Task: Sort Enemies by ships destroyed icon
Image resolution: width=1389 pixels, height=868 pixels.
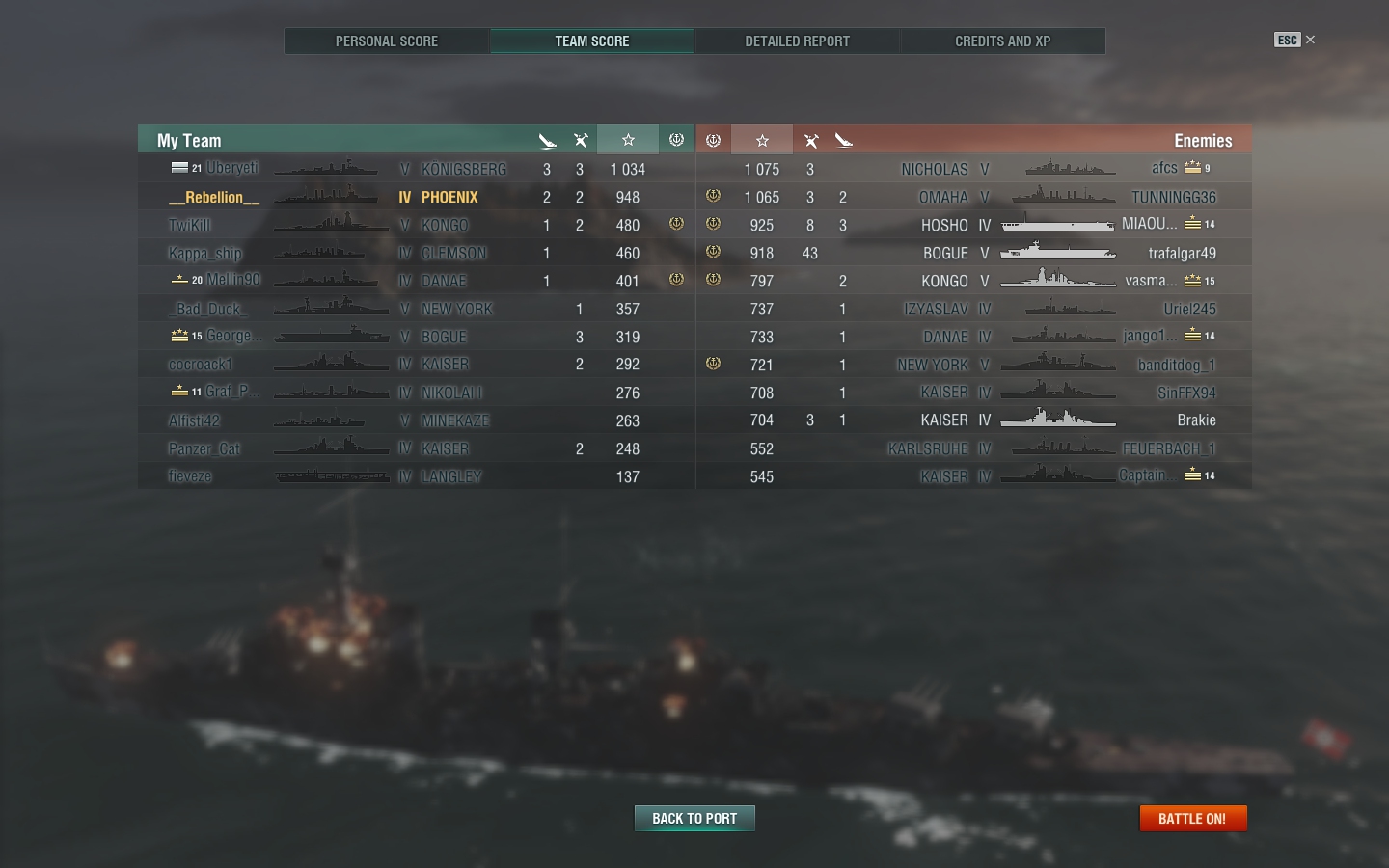Action: point(811,141)
